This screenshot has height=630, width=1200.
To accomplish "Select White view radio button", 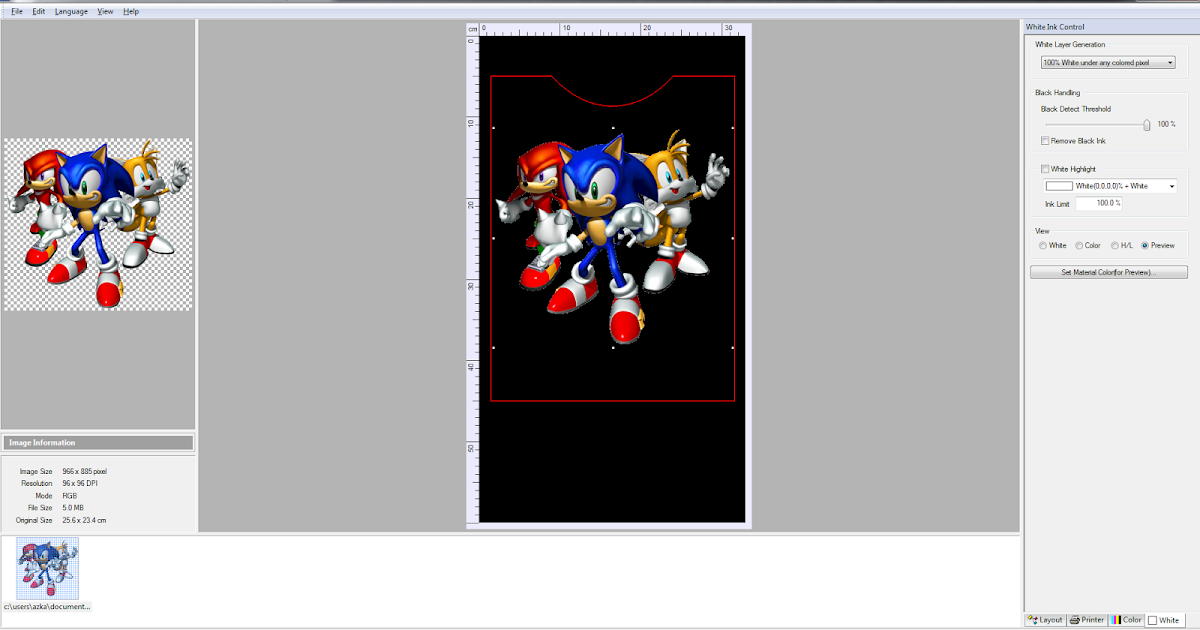I will 1043,245.
